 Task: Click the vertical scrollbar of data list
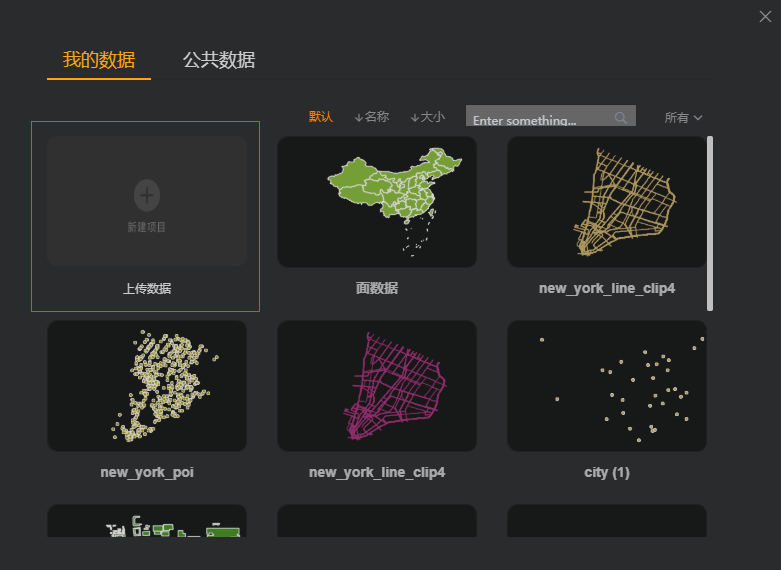(710, 223)
